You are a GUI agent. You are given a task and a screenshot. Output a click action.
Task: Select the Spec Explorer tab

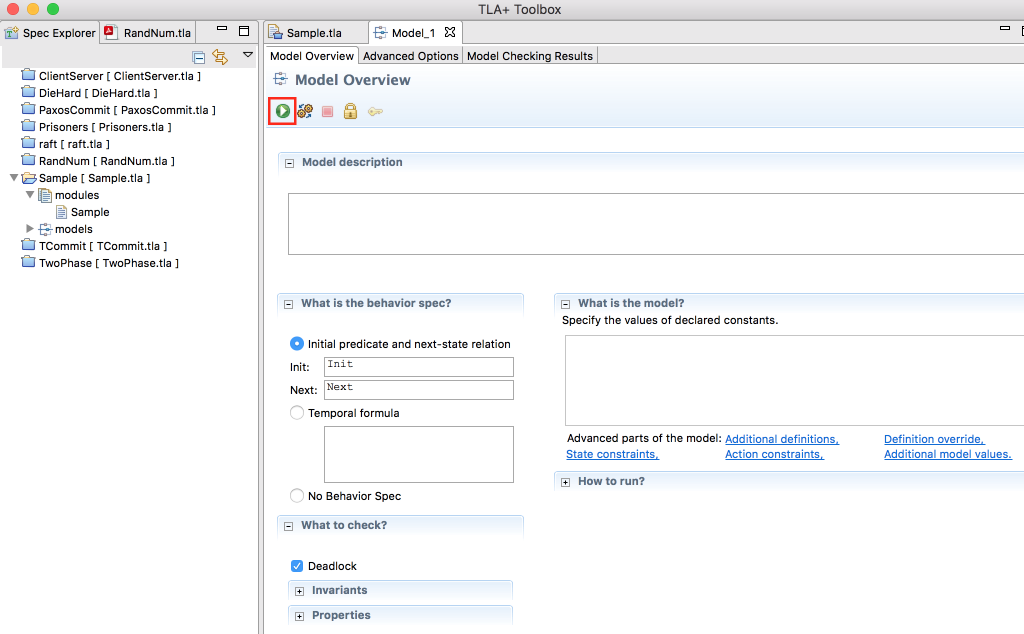pyautogui.click(x=50, y=33)
